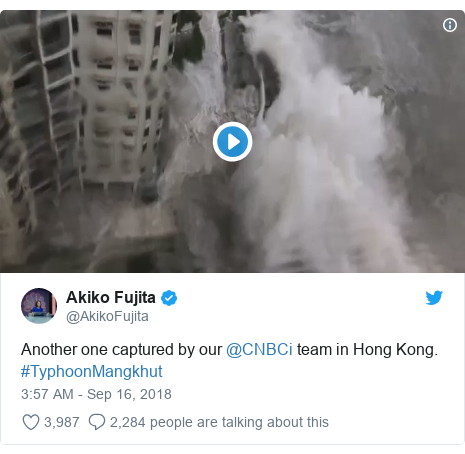The image size is (465, 454).
Task: Open the Akiko Fujita display name
Action: pos(111,297)
